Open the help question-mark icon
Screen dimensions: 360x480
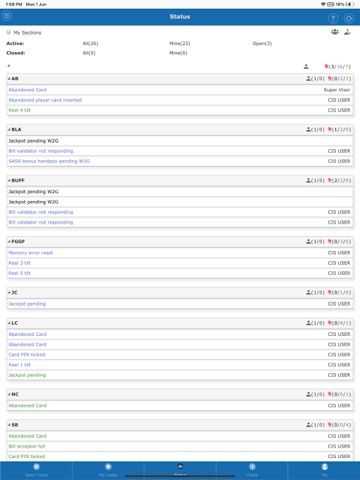[x=333, y=18]
